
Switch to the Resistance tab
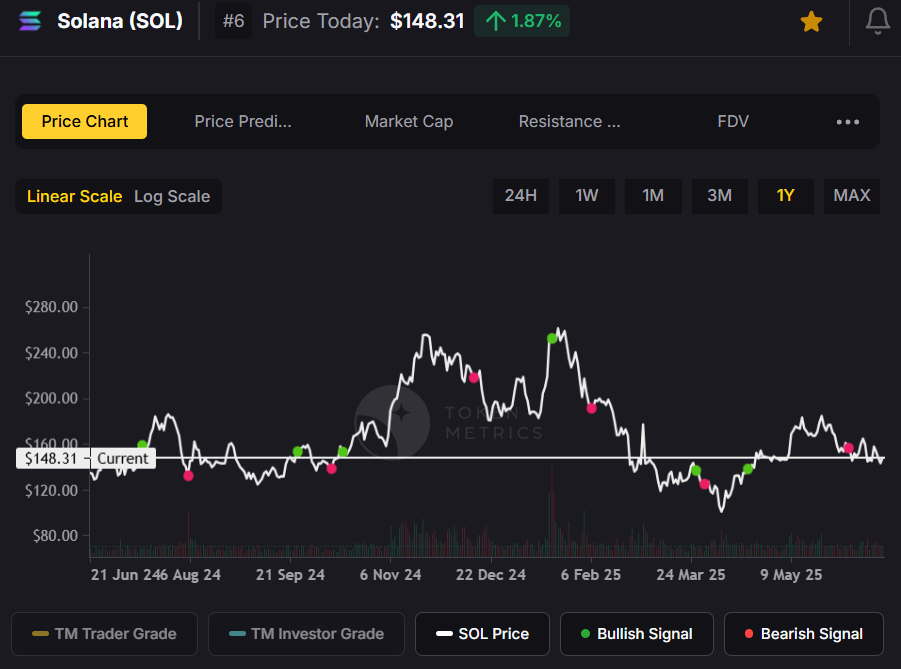(569, 121)
